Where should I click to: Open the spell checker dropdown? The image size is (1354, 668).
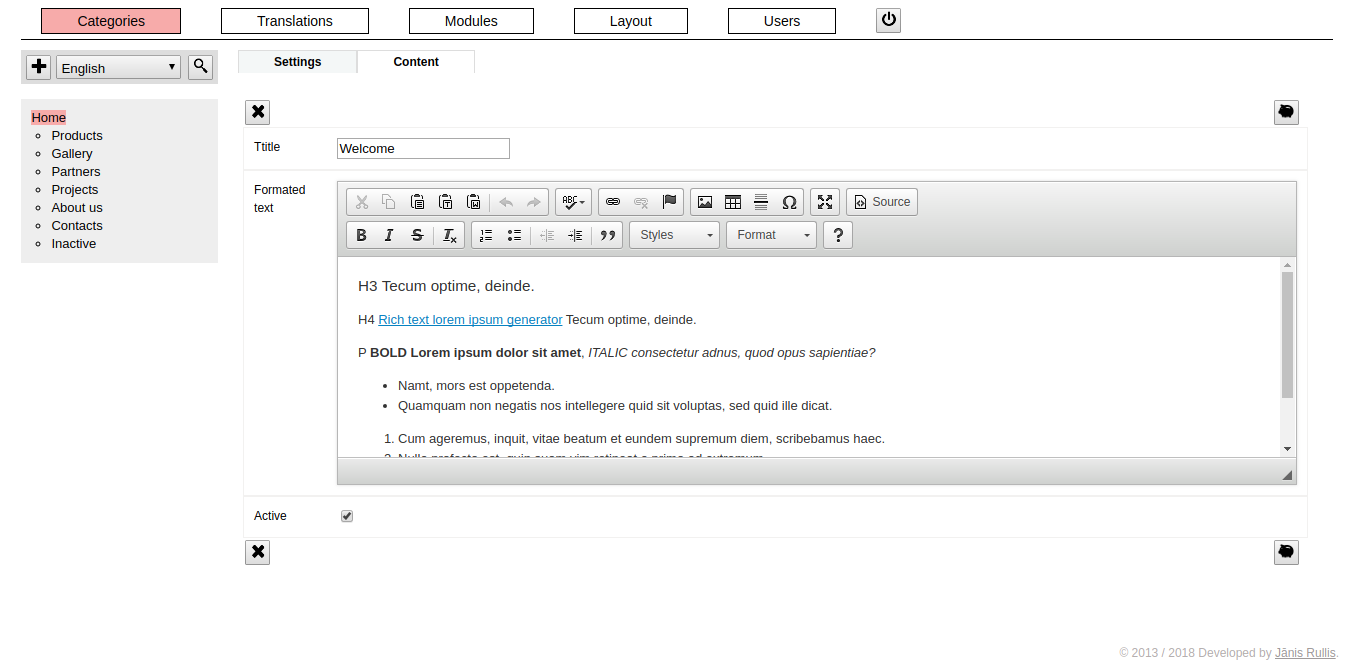[x=573, y=202]
